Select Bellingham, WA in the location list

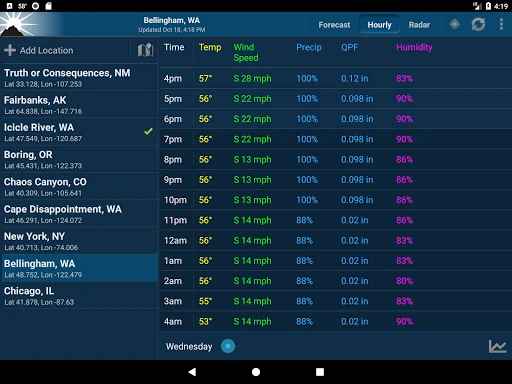[79, 268]
